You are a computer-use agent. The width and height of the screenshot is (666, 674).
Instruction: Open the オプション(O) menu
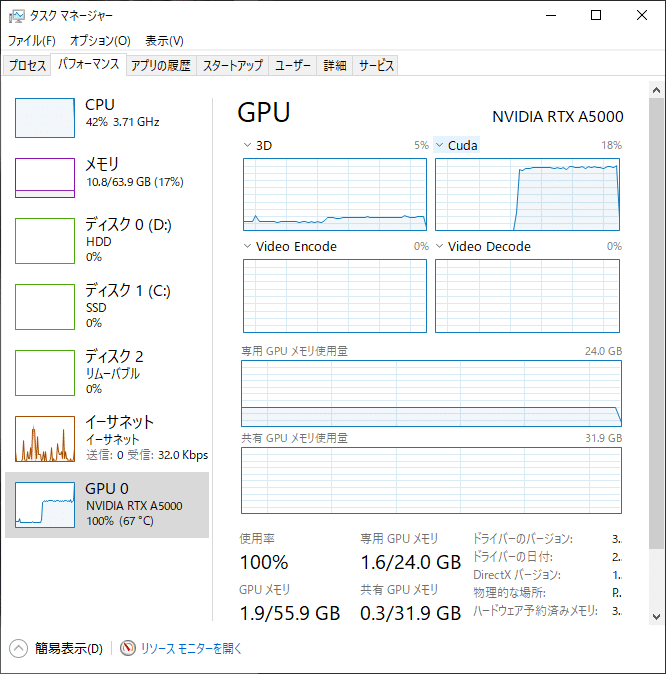(x=100, y=40)
